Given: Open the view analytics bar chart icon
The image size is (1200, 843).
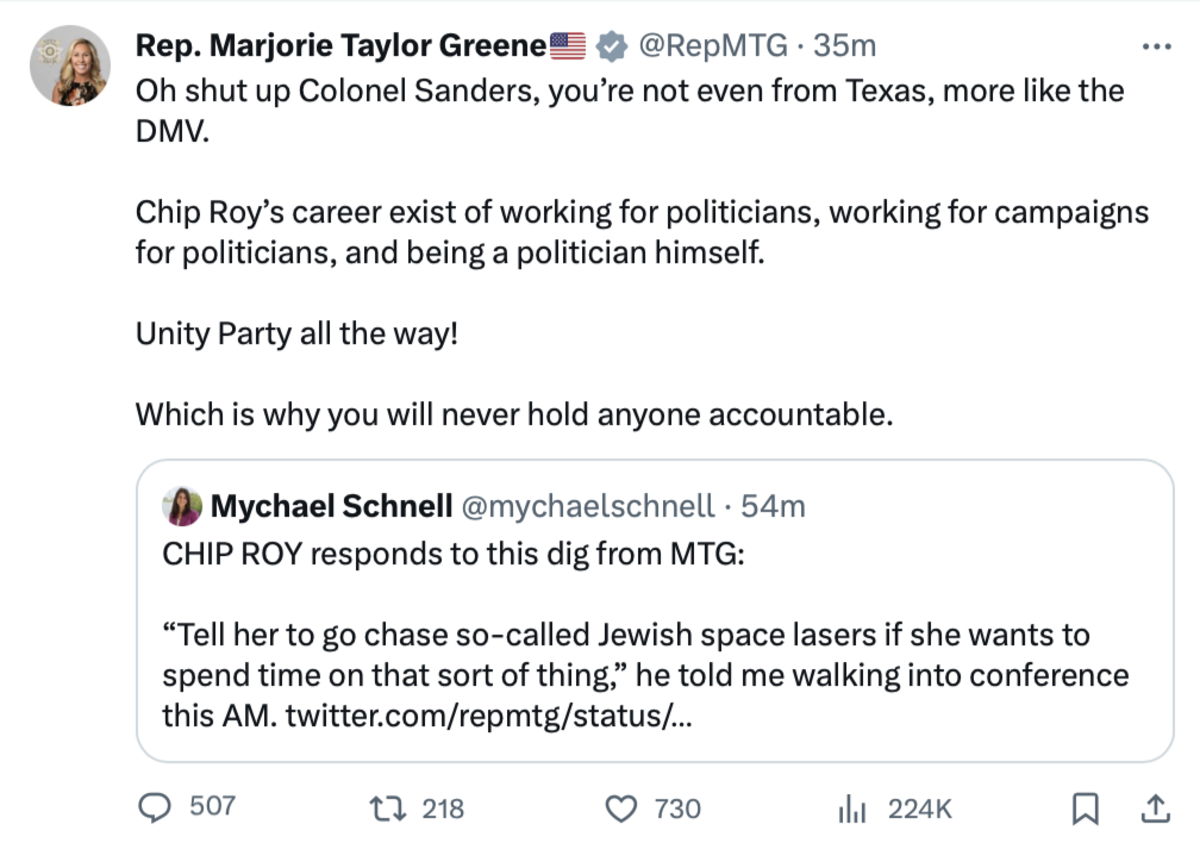Looking at the screenshot, I should (x=852, y=806).
